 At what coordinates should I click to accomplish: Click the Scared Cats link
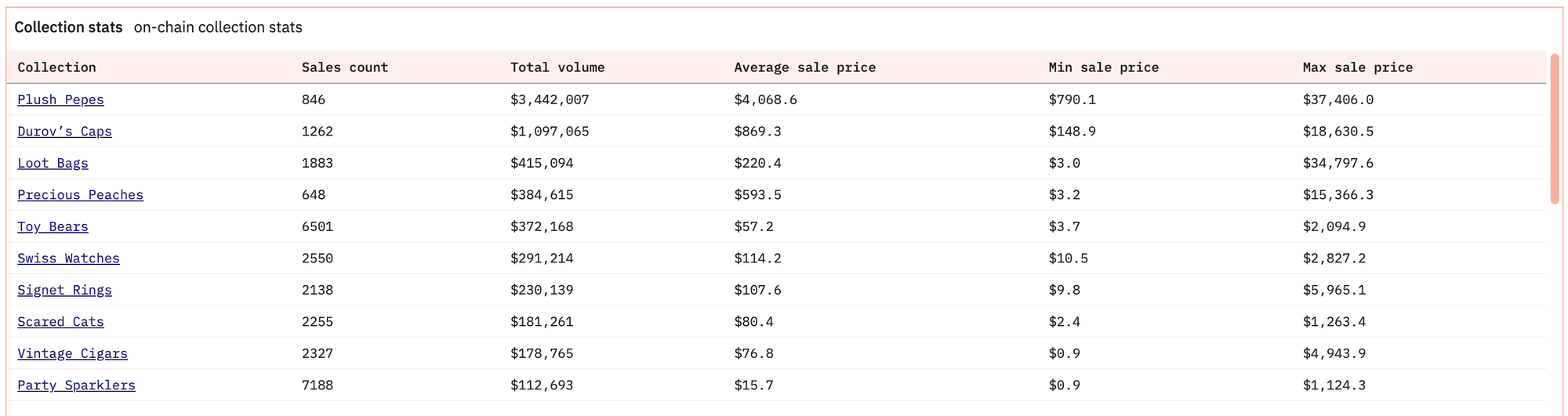coord(60,322)
